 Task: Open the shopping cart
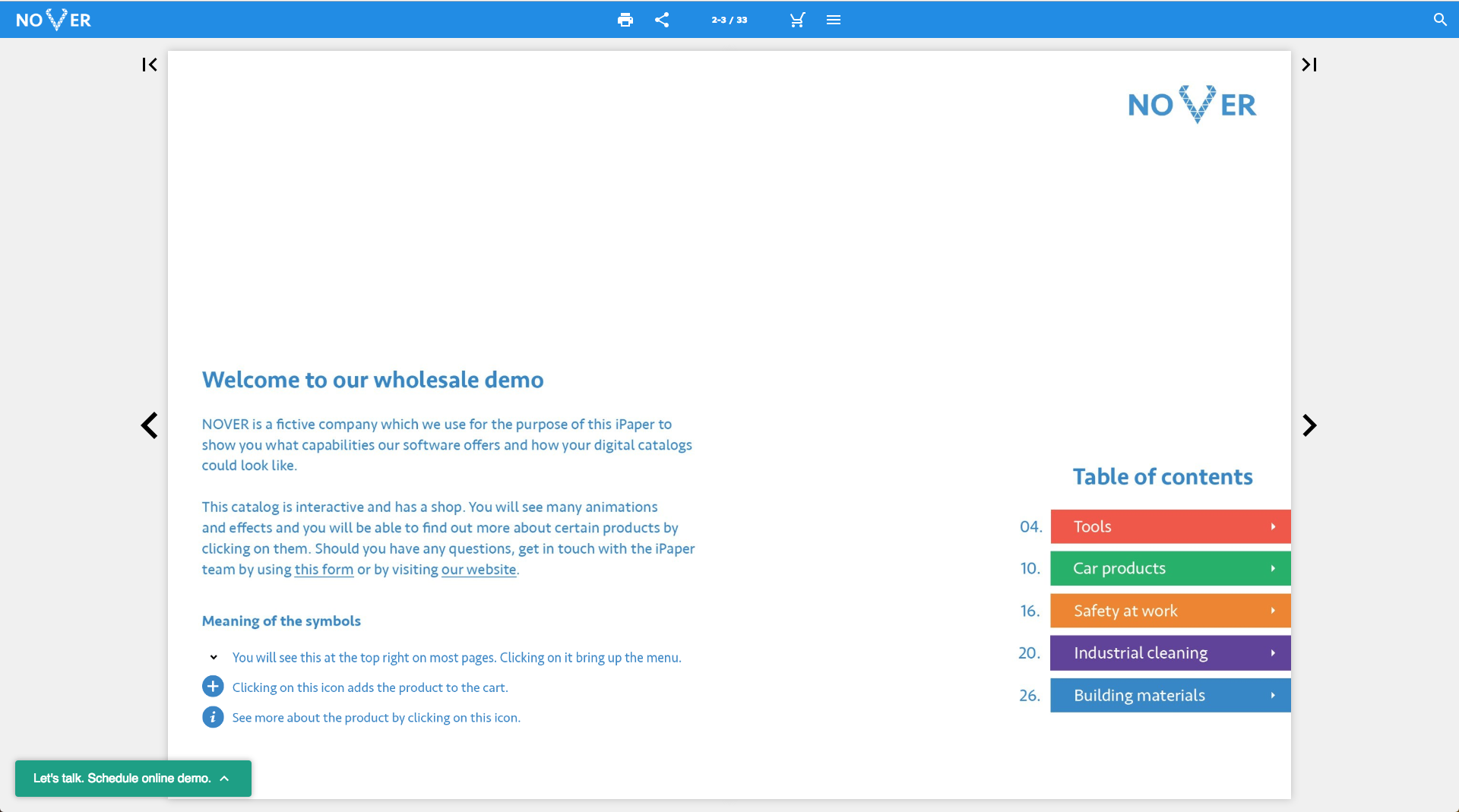(x=796, y=20)
